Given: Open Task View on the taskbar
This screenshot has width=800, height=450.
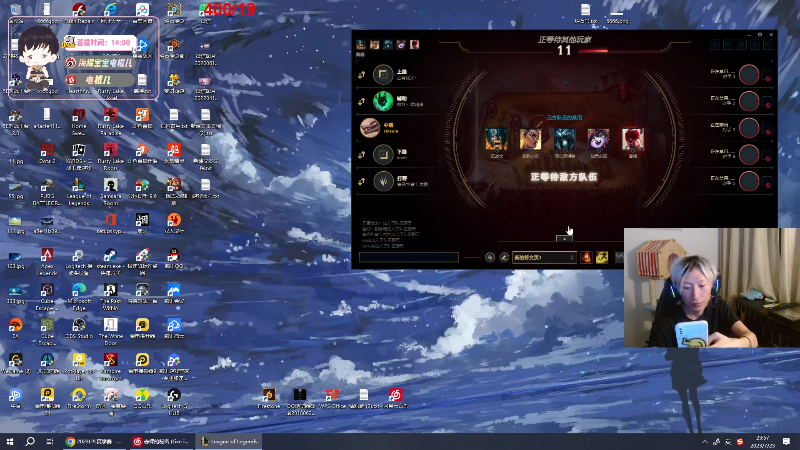Looking at the screenshot, I should pyautogui.click(x=49, y=441).
